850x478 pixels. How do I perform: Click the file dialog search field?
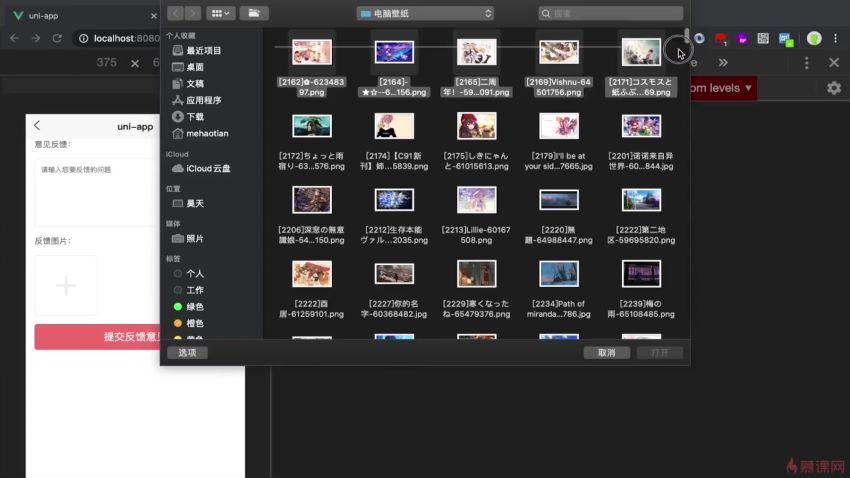click(611, 14)
